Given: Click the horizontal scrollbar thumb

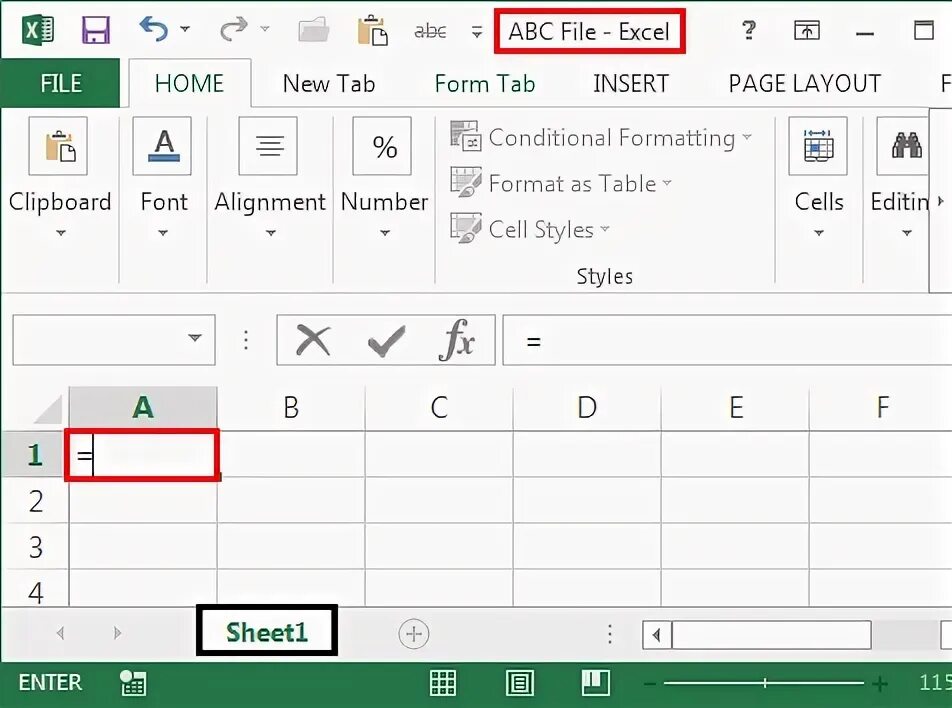Looking at the screenshot, I should [x=771, y=635].
